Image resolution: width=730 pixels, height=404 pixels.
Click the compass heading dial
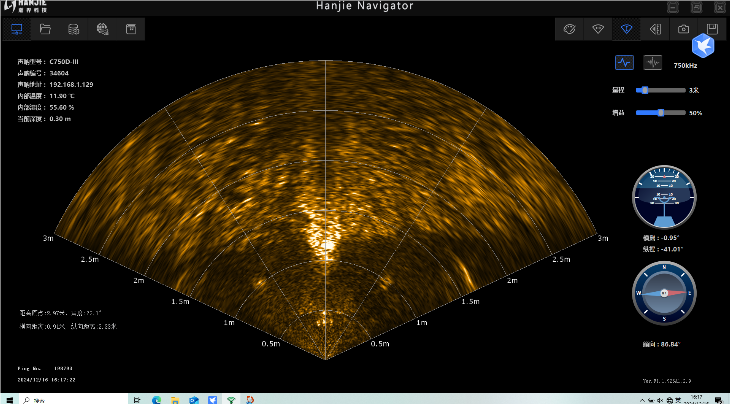coord(663,293)
